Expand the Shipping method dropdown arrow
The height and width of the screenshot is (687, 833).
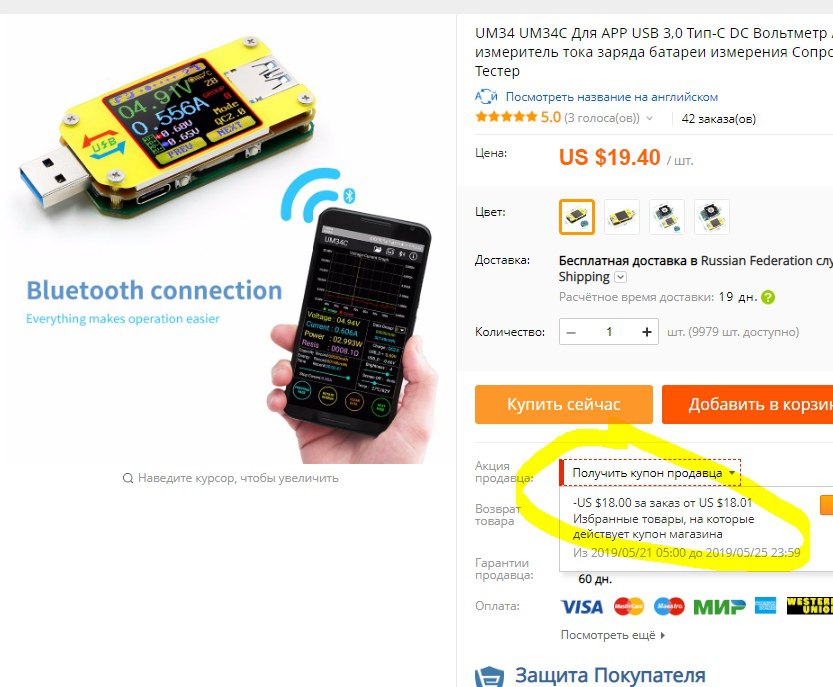pos(620,277)
